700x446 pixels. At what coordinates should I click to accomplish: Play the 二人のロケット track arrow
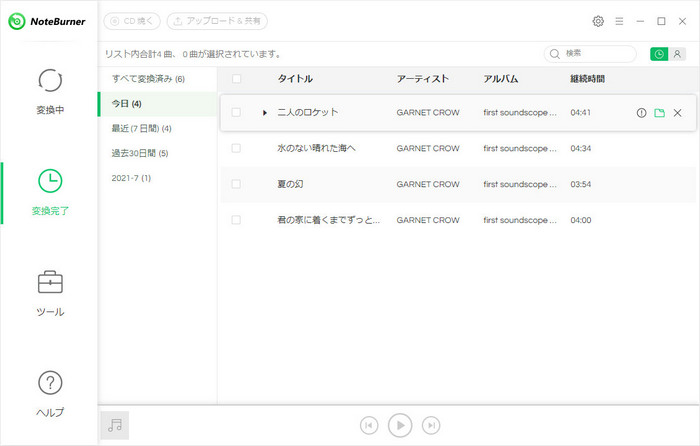265,113
